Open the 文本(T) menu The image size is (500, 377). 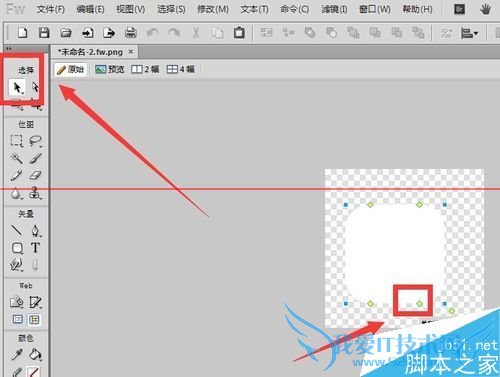[254, 9]
